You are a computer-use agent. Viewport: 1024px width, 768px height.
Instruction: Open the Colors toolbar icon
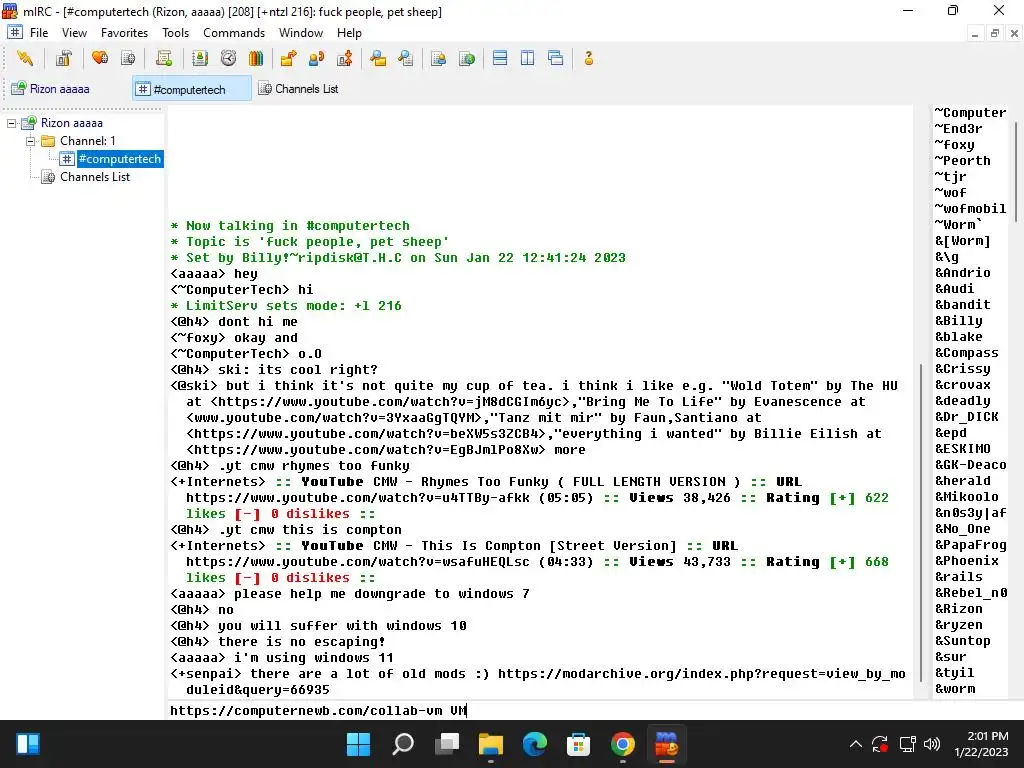(x=256, y=59)
